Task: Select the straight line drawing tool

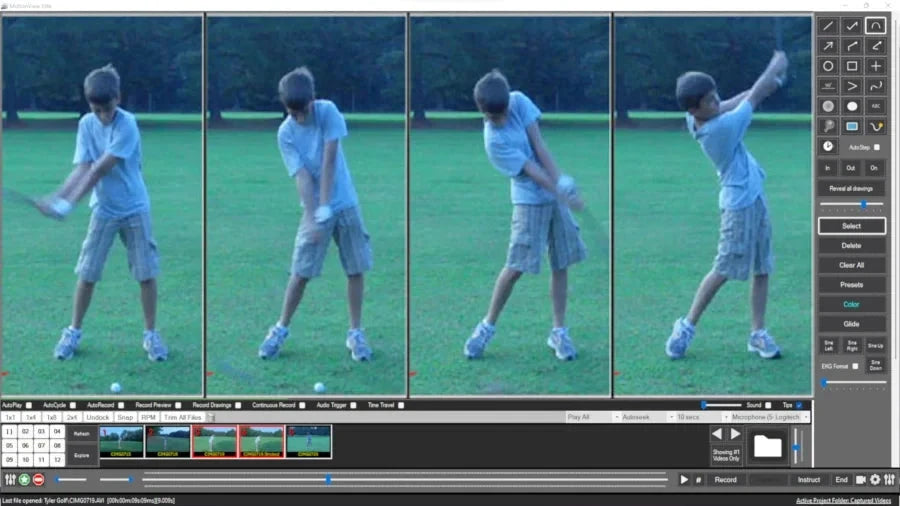Action: (828, 26)
